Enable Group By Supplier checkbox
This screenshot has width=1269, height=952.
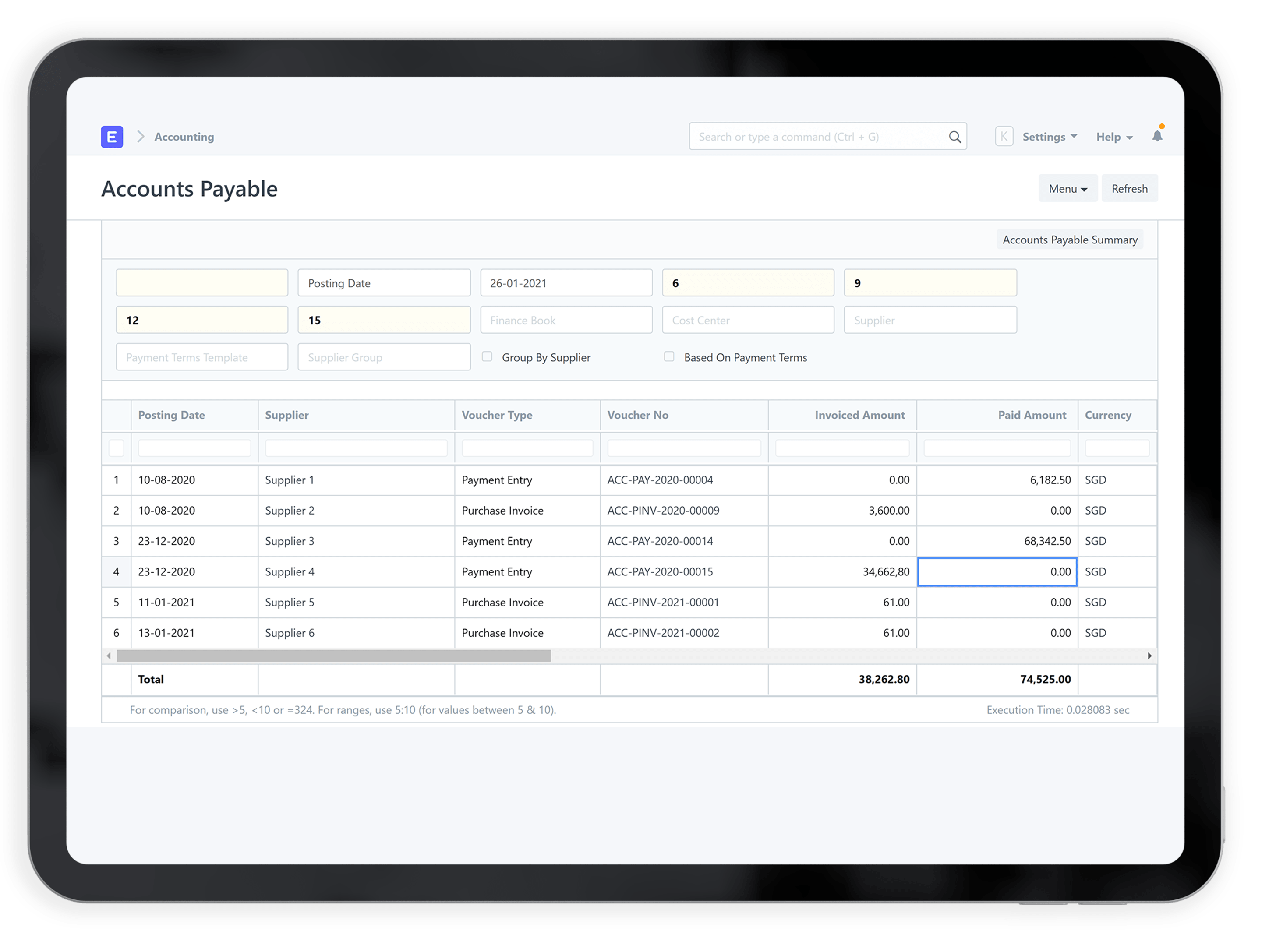pyautogui.click(x=487, y=356)
